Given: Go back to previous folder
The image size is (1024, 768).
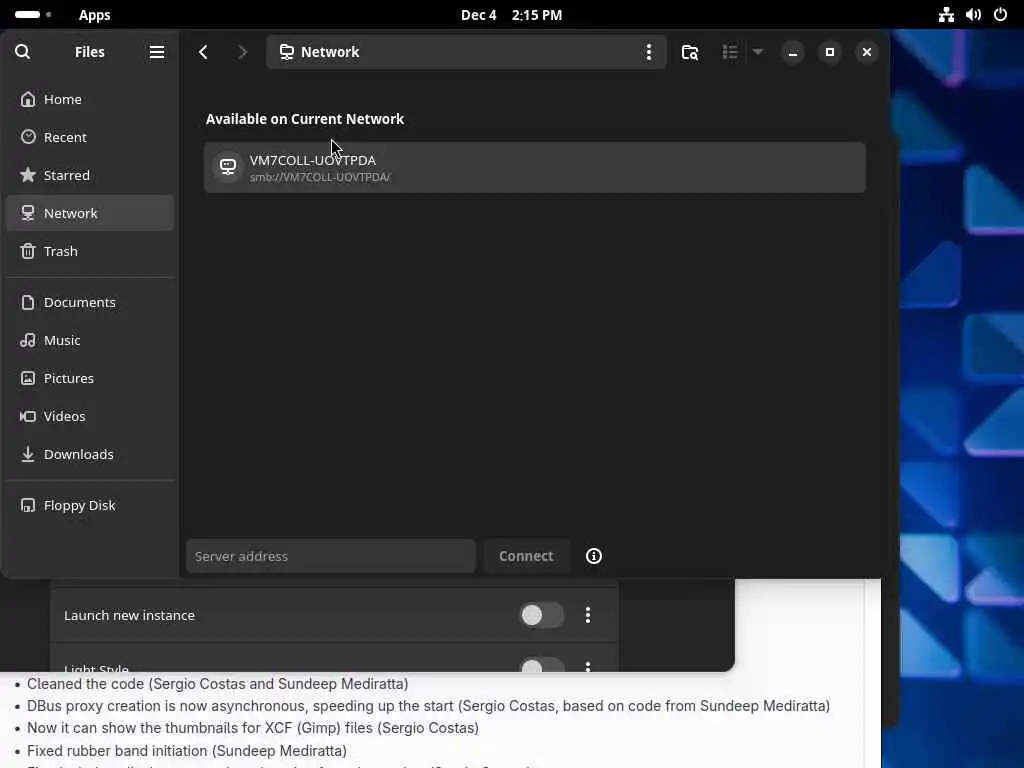Looking at the screenshot, I should pos(203,52).
